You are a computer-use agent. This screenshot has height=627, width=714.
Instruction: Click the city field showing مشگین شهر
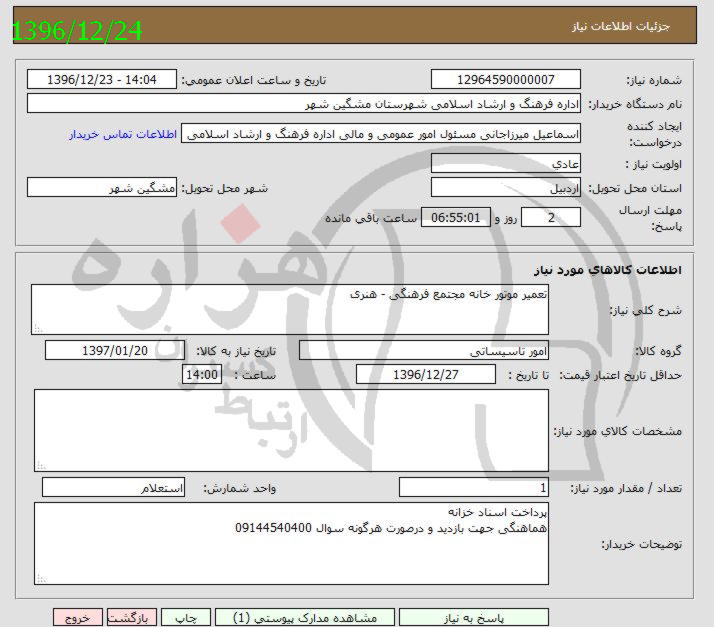102,187
